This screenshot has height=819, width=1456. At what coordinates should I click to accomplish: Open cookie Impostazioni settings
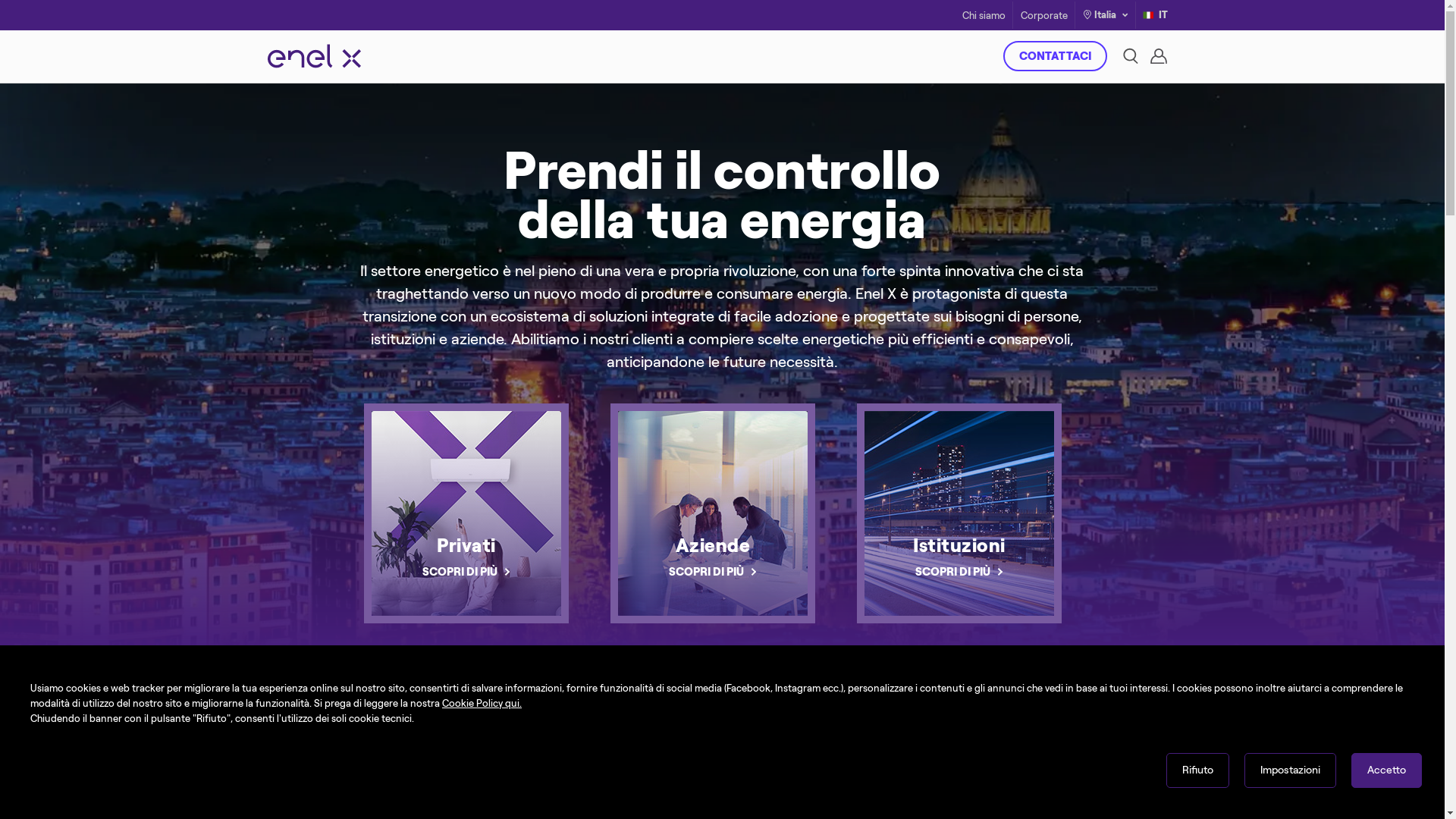click(x=1290, y=770)
